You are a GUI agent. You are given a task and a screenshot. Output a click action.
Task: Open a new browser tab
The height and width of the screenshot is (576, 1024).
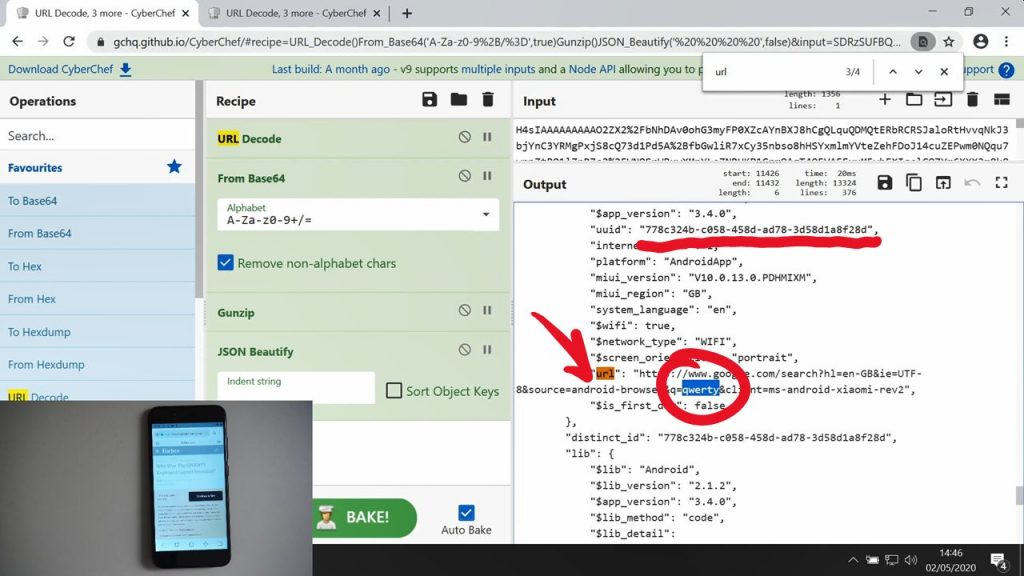coord(407,13)
